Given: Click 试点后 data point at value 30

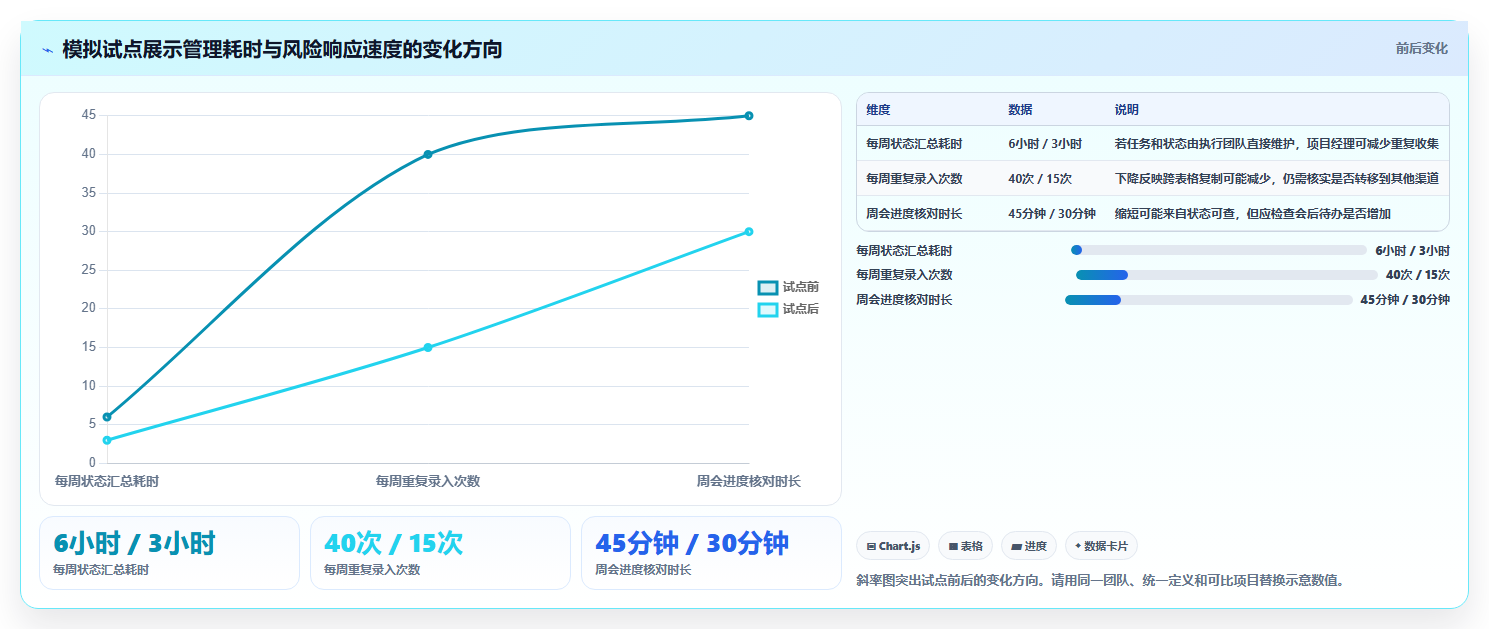Looking at the screenshot, I should pyautogui.click(x=749, y=232).
